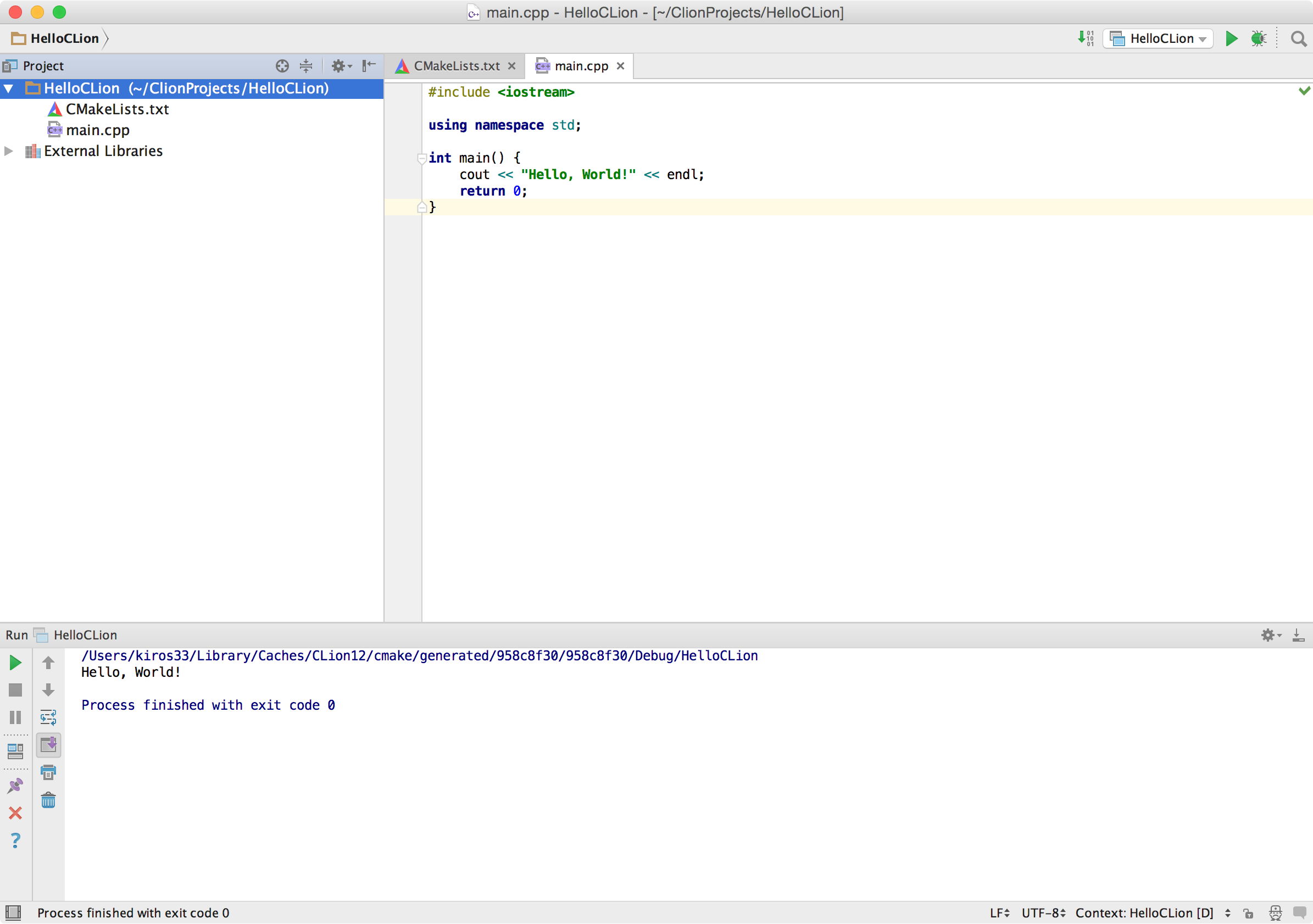Run HelloCLion with the green toolbar play button

click(x=1231, y=38)
